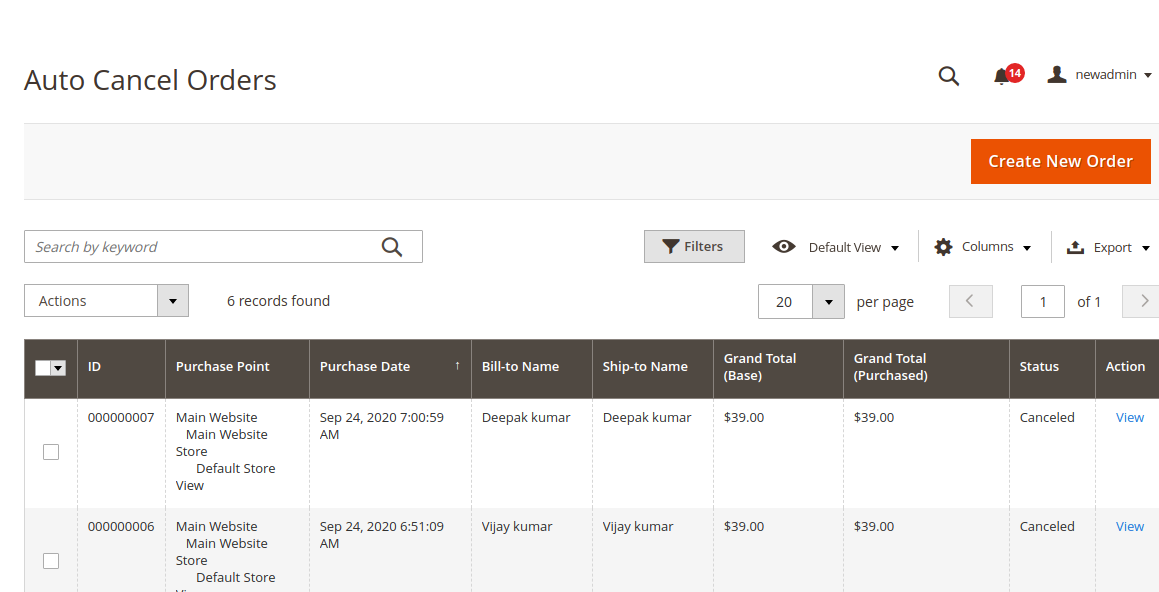1159x592 pixels.
Task: Click the current page number field
Action: (x=1042, y=302)
